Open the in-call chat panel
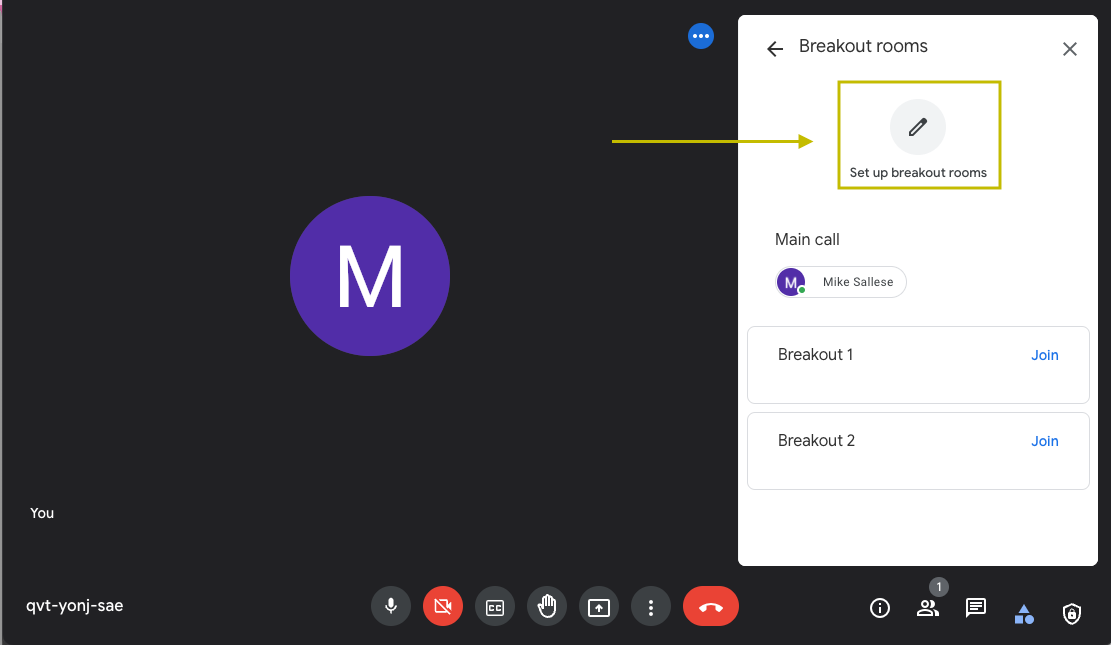 pos(976,608)
